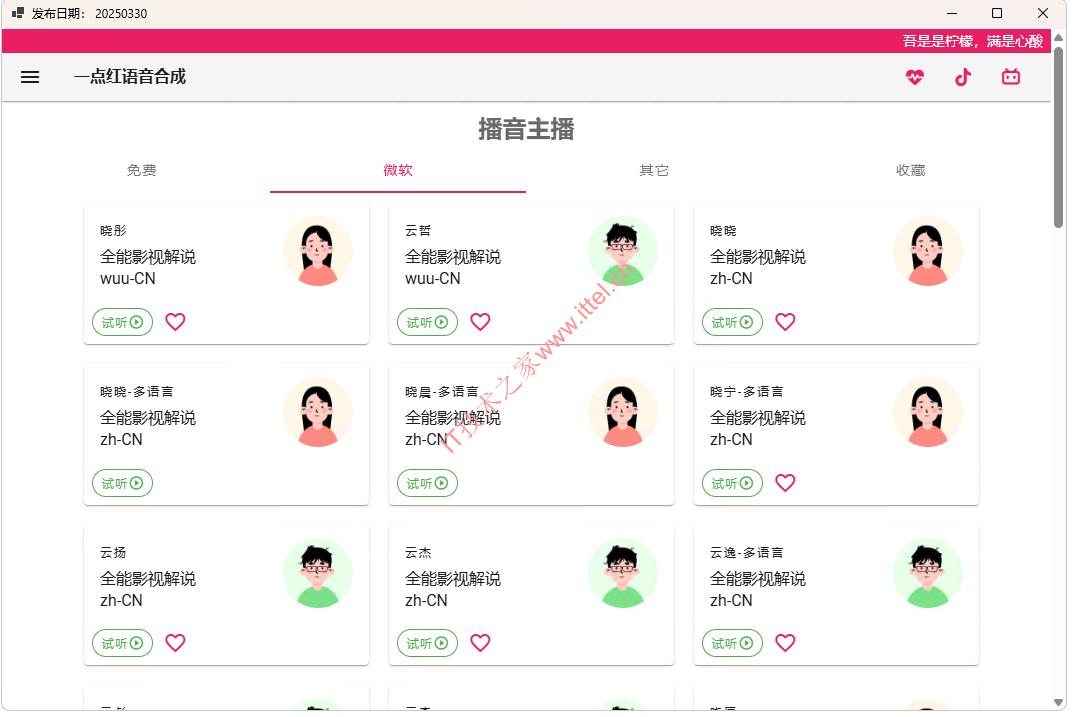The height and width of the screenshot is (717, 1074).
Task: Click zh-CN label on 云扬 card
Action: point(121,601)
